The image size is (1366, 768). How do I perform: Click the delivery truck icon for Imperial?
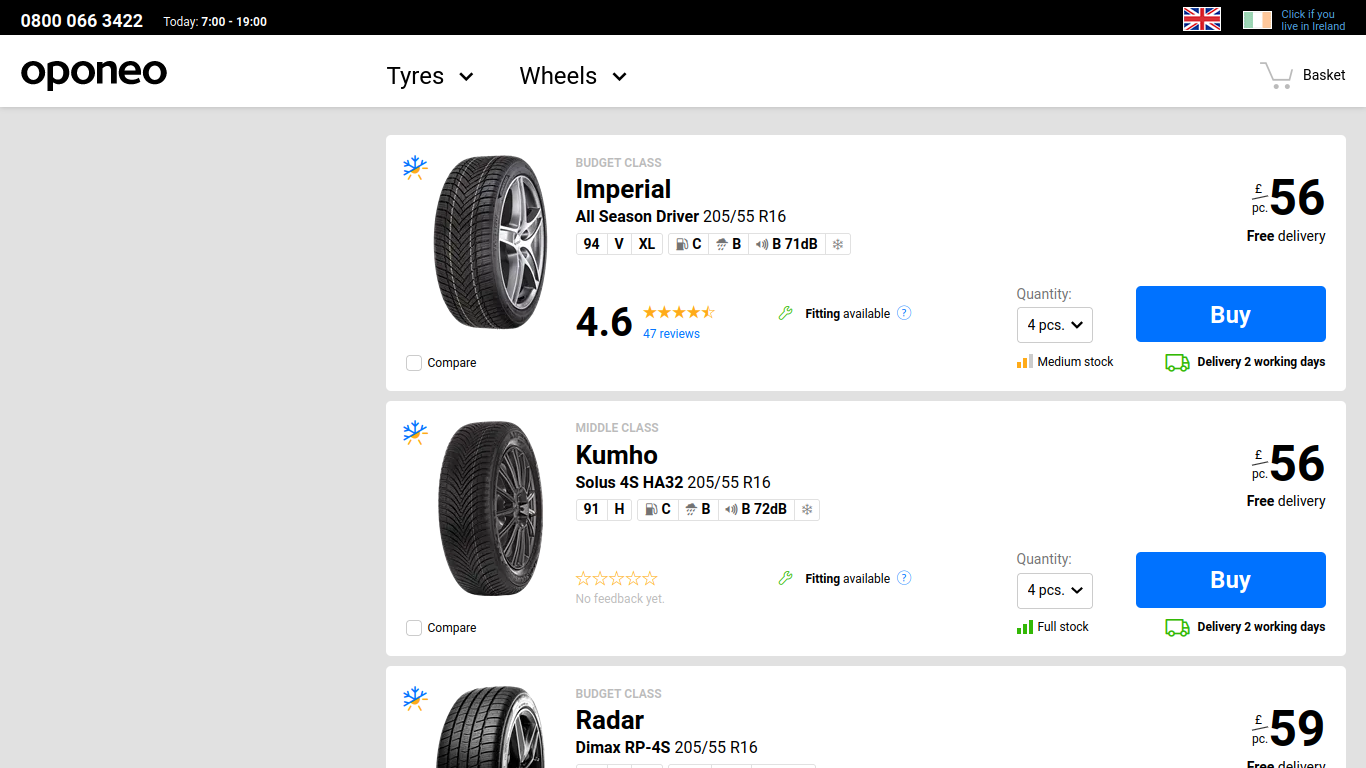tap(1177, 362)
